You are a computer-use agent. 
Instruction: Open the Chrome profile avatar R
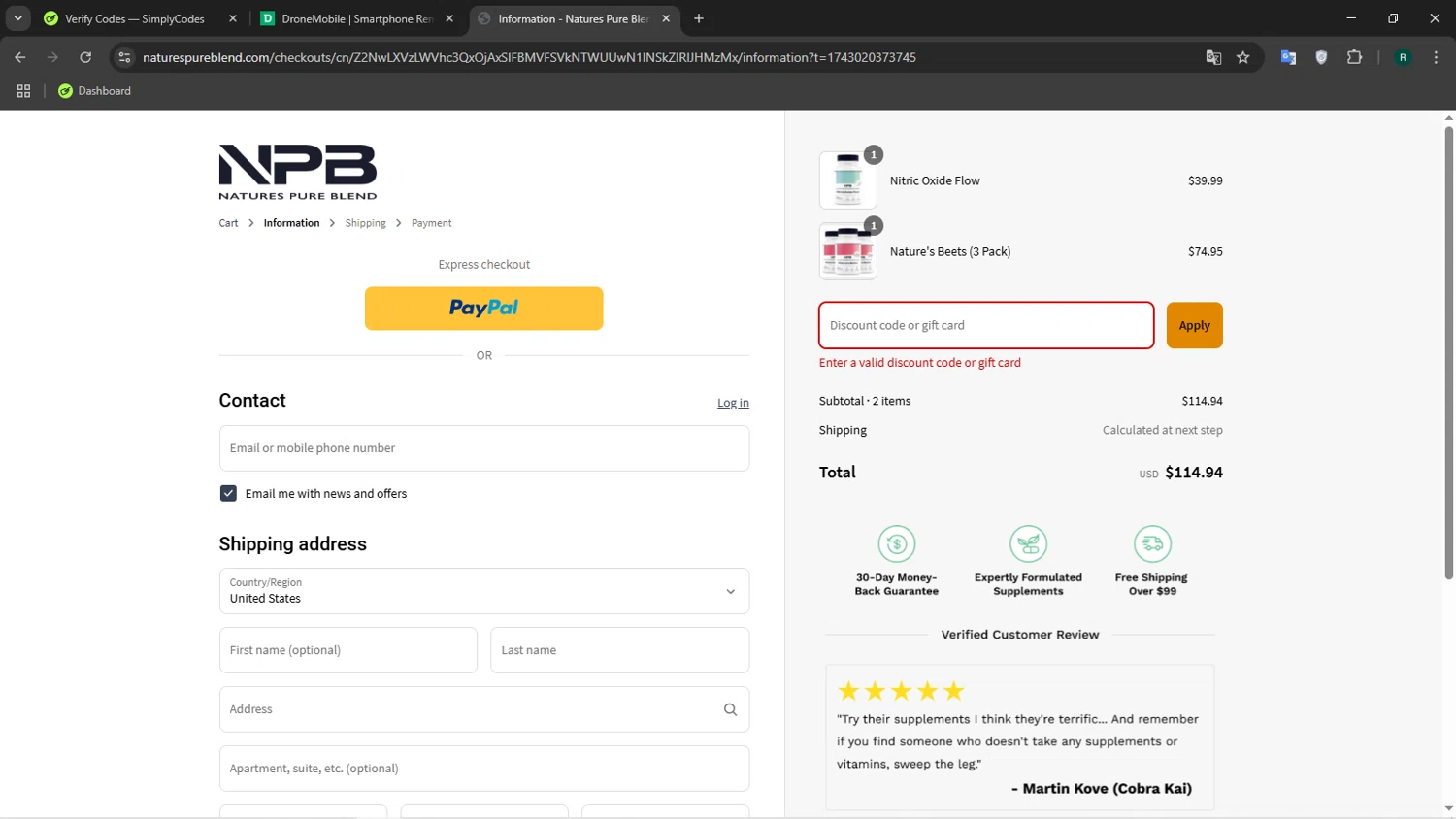(x=1403, y=57)
